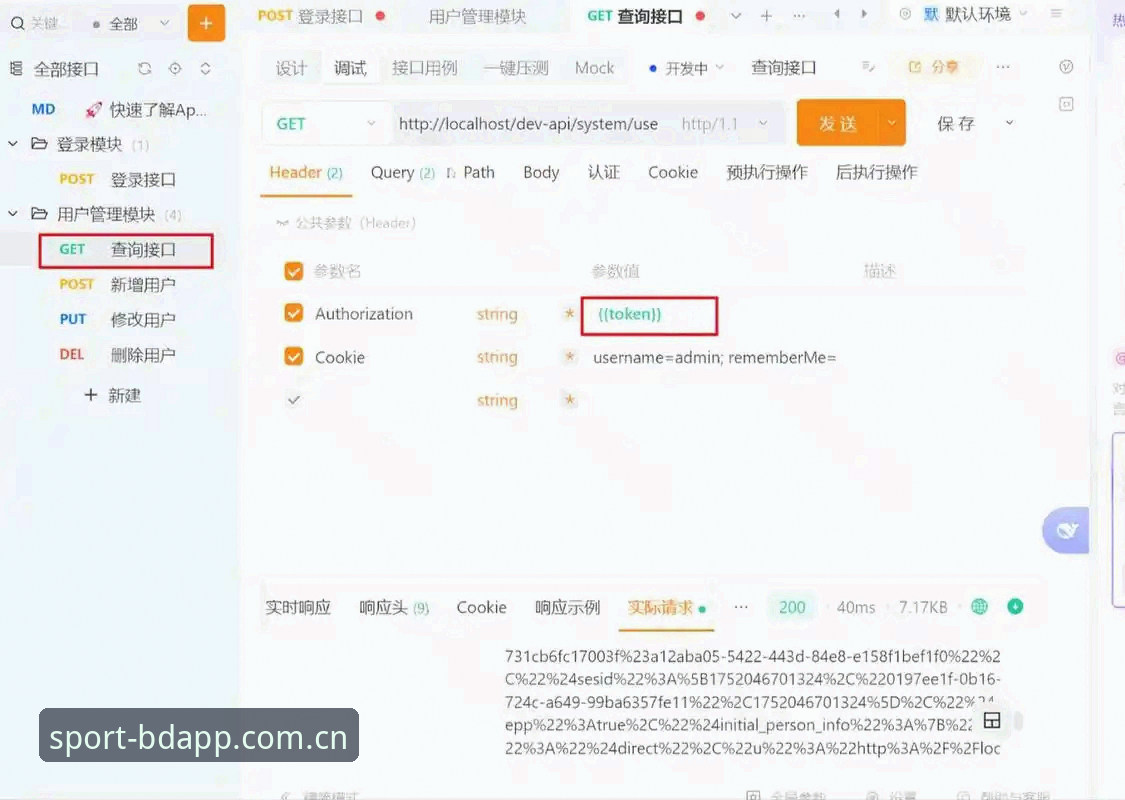Open the tab bar more options ellipsis
The height and width of the screenshot is (800, 1125).
pos(799,16)
